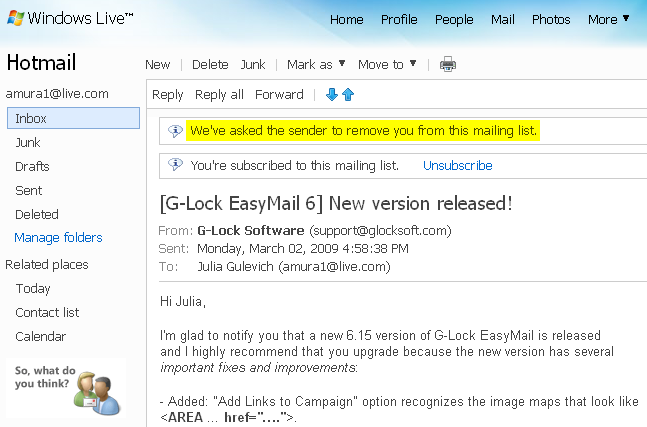Go to the Photos page
Viewport: 647px width, 427px height.
point(551,19)
